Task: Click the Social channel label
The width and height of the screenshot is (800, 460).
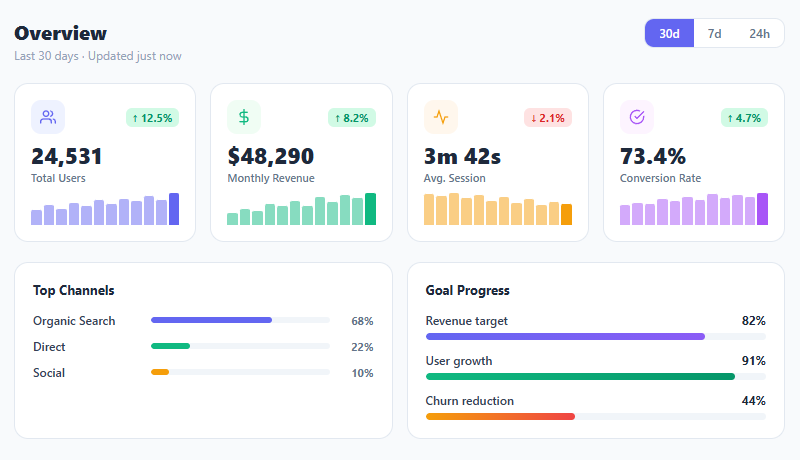Action: 49,373
